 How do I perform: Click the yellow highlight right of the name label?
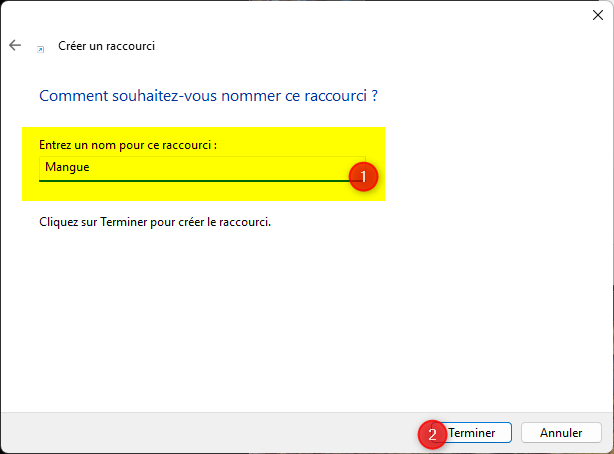[x=300, y=143]
